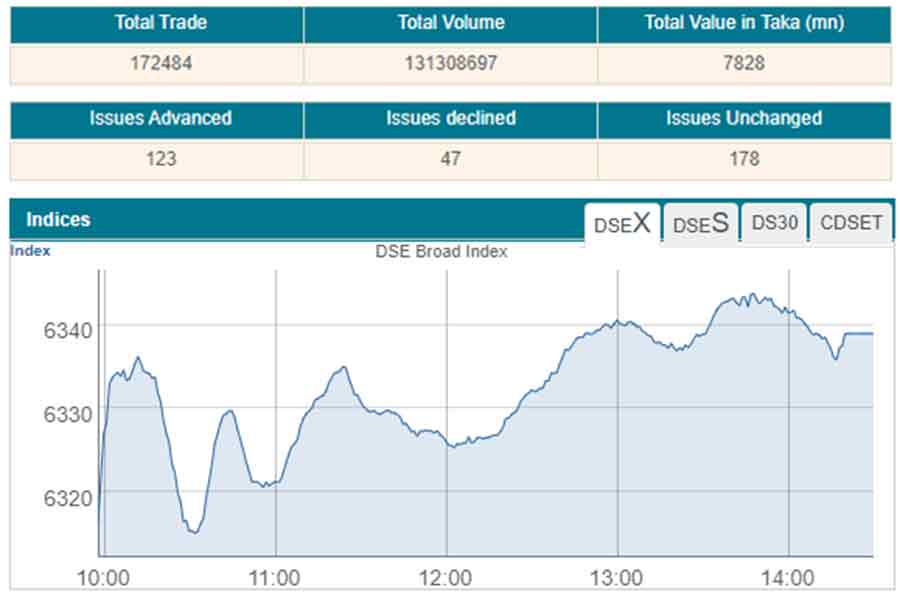Click the Total Value in Taka header

(x=744, y=23)
